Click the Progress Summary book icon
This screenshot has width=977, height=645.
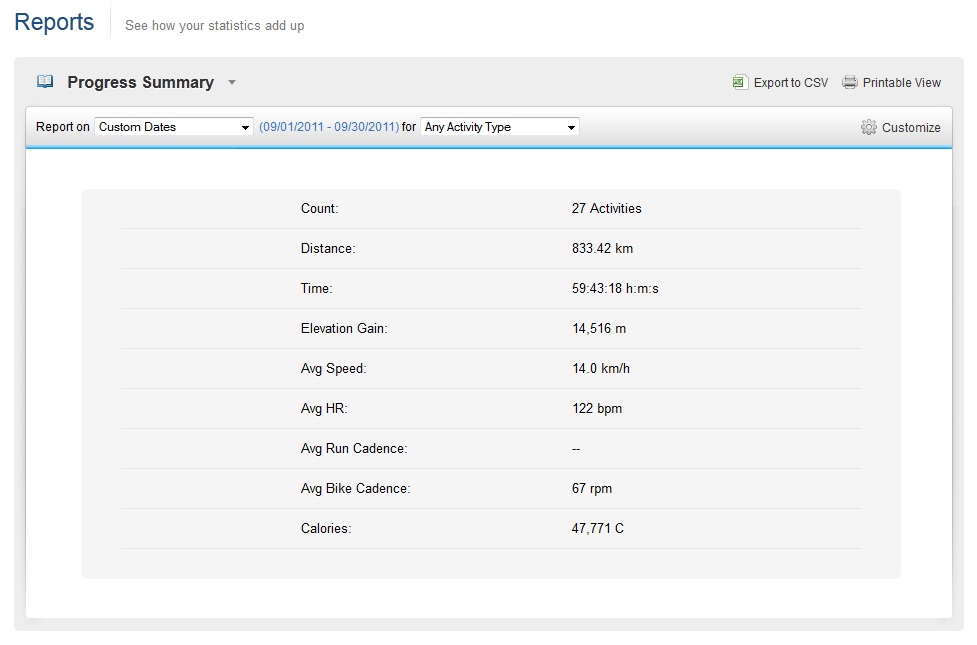point(45,82)
